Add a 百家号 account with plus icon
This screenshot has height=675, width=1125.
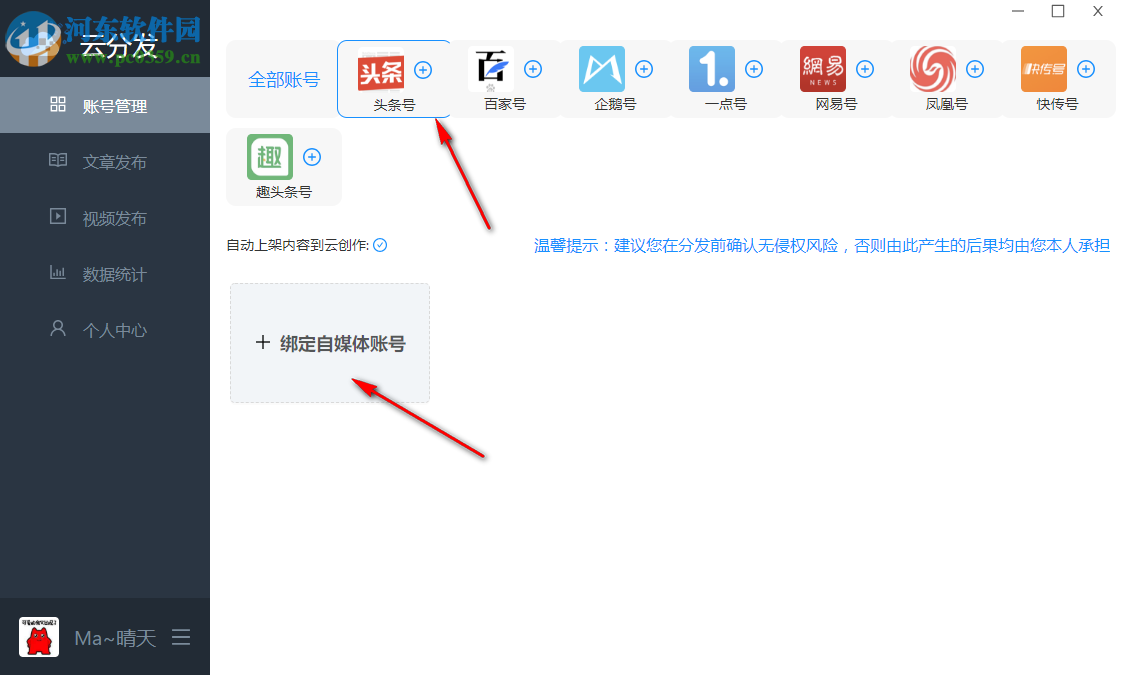[x=533, y=69]
